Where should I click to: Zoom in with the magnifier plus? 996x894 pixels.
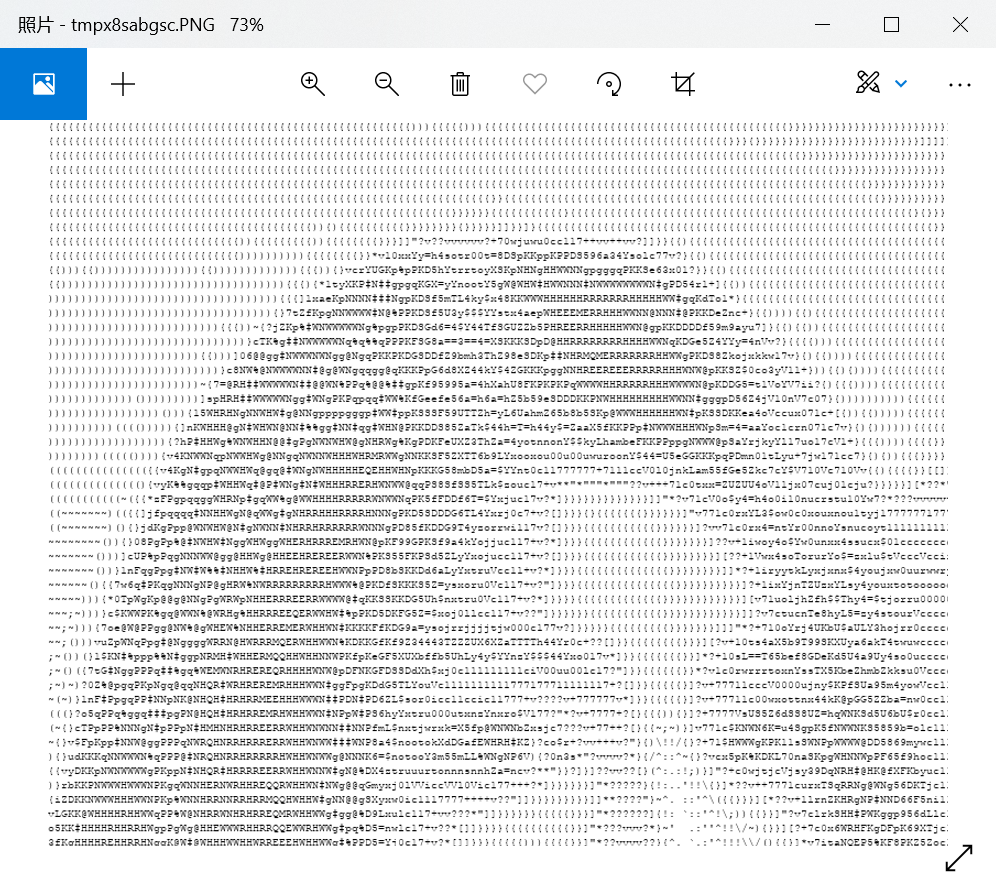(x=313, y=84)
